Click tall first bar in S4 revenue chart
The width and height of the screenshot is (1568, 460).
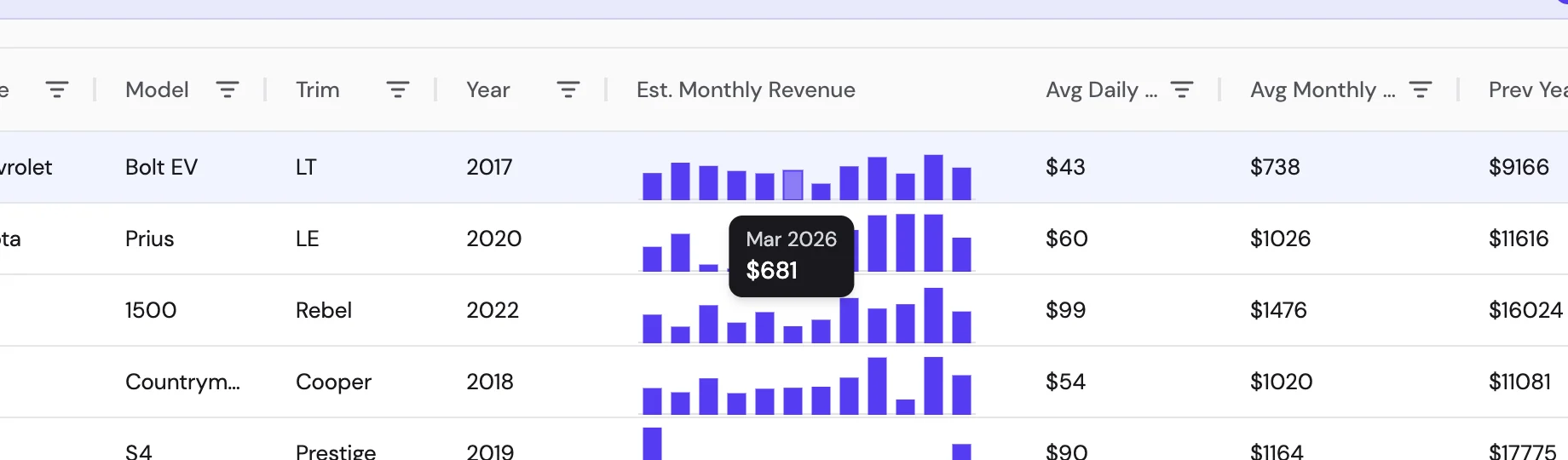(652, 444)
